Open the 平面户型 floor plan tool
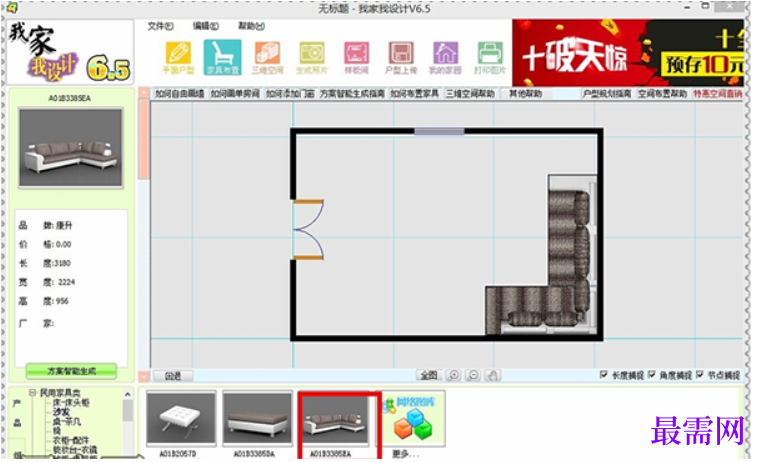The width and height of the screenshot is (763, 462). point(178,57)
